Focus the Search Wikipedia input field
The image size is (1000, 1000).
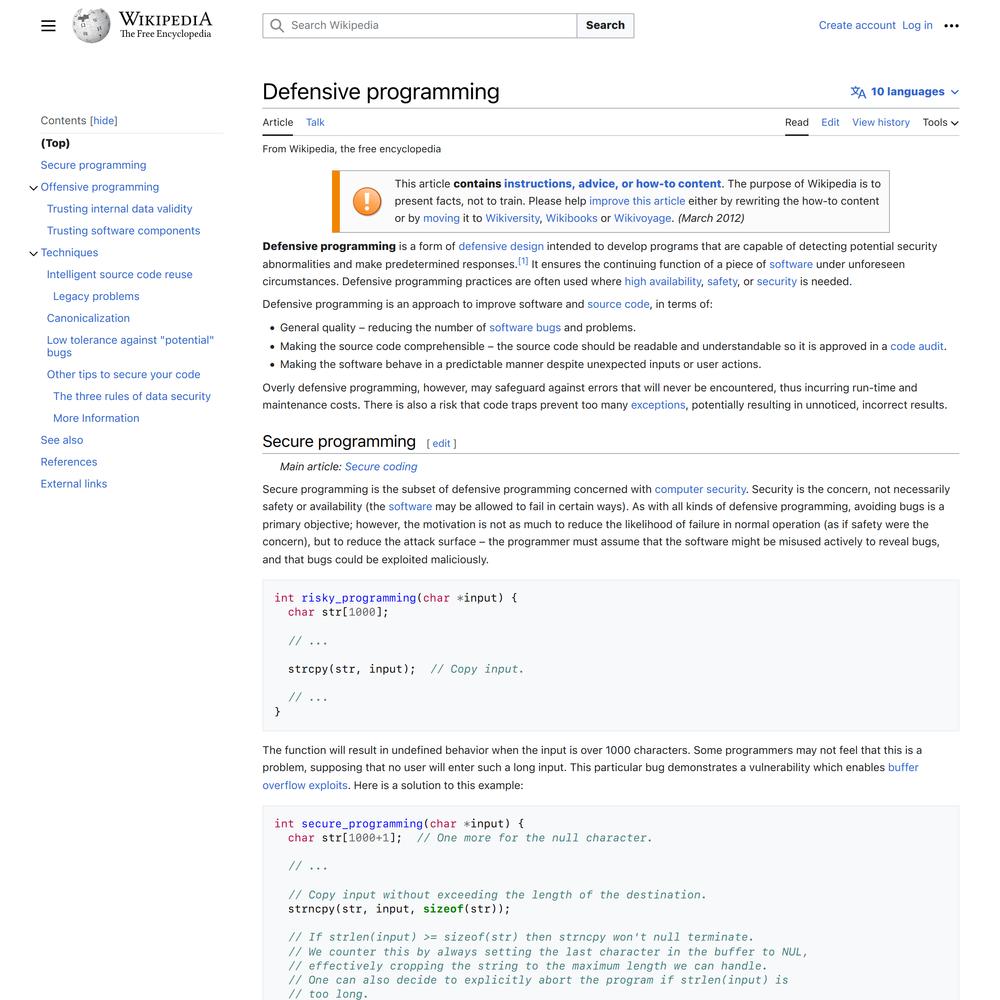pyautogui.click(x=420, y=26)
